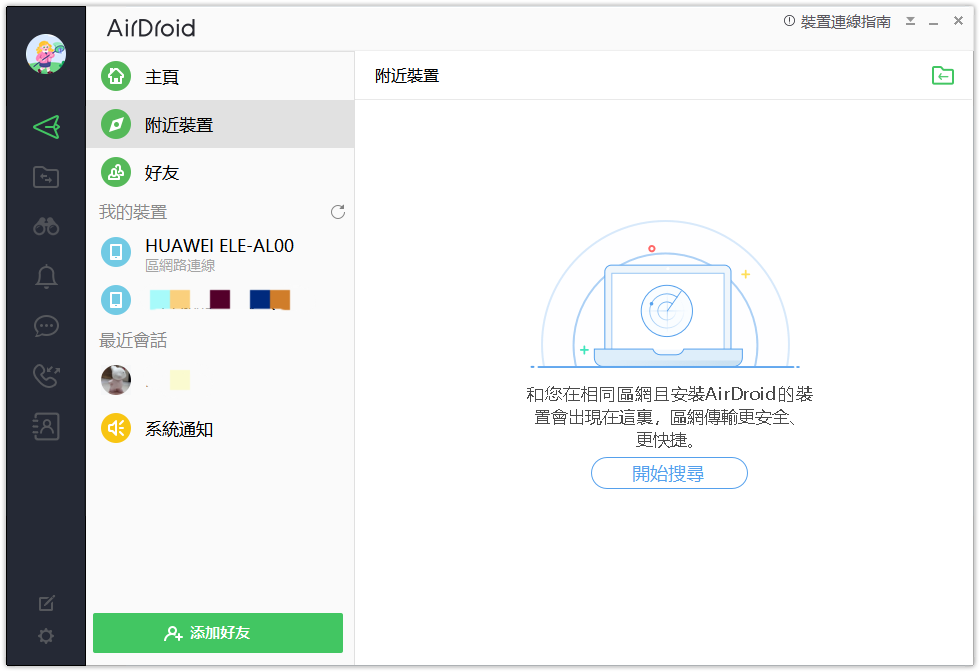
Task: Open remote control binoculars icon
Action: (46, 226)
